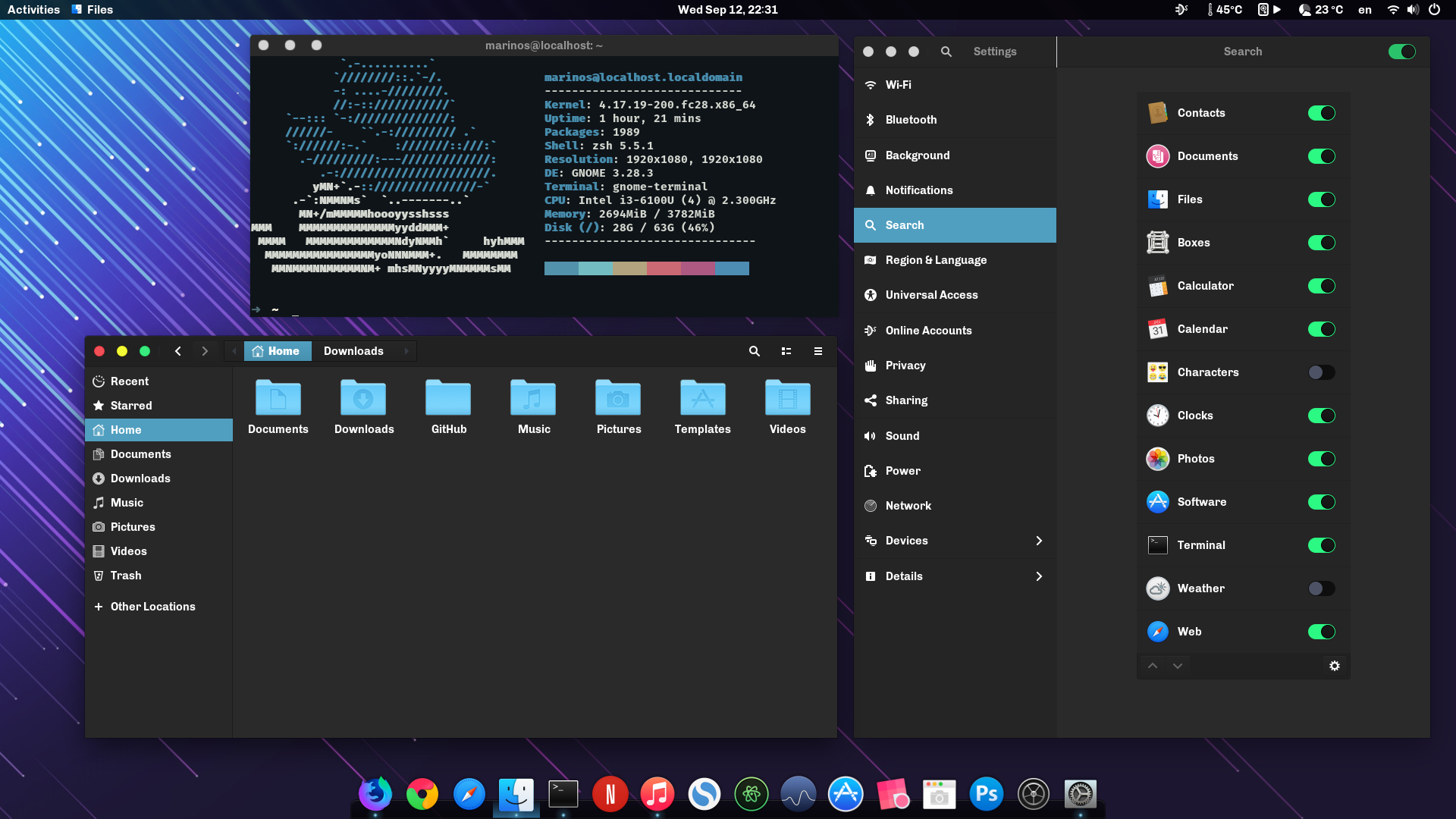Image resolution: width=1456 pixels, height=819 pixels.
Task: Toggle Calculator search switch
Action: [x=1322, y=286]
